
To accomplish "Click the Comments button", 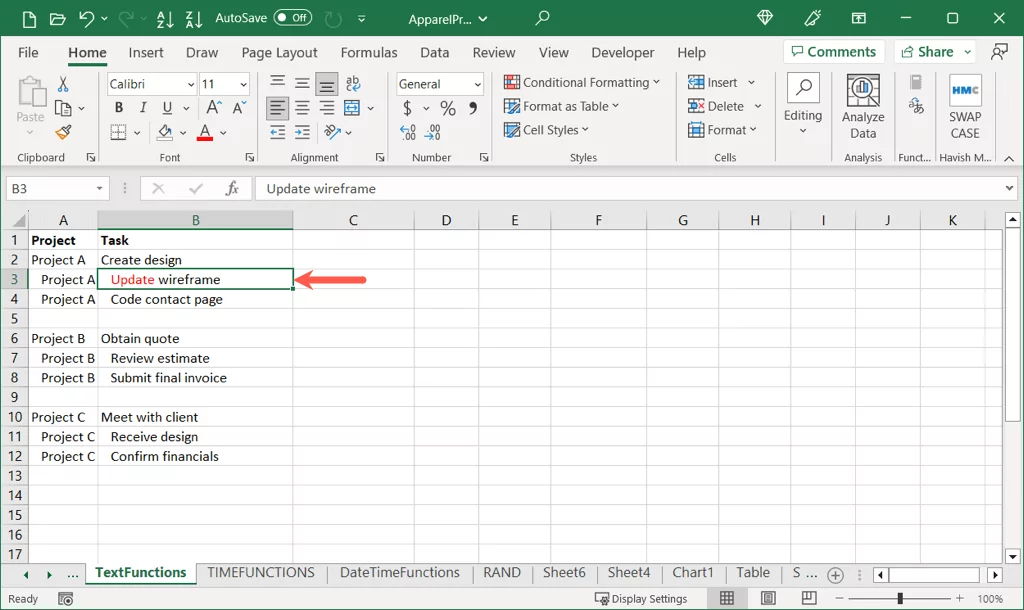I will pyautogui.click(x=830, y=52).
